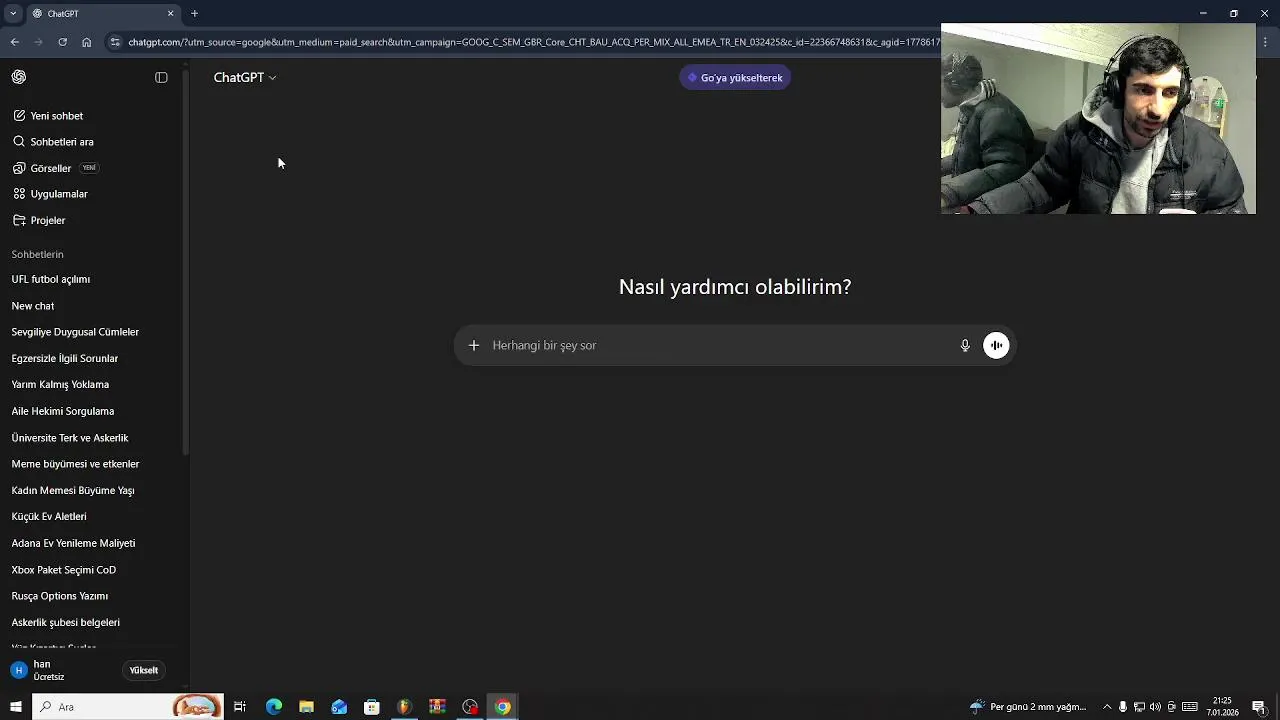Open Aile Hekimi Sorgulama chat
The width and height of the screenshot is (1280, 720).
pyautogui.click(x=63, y=411)
